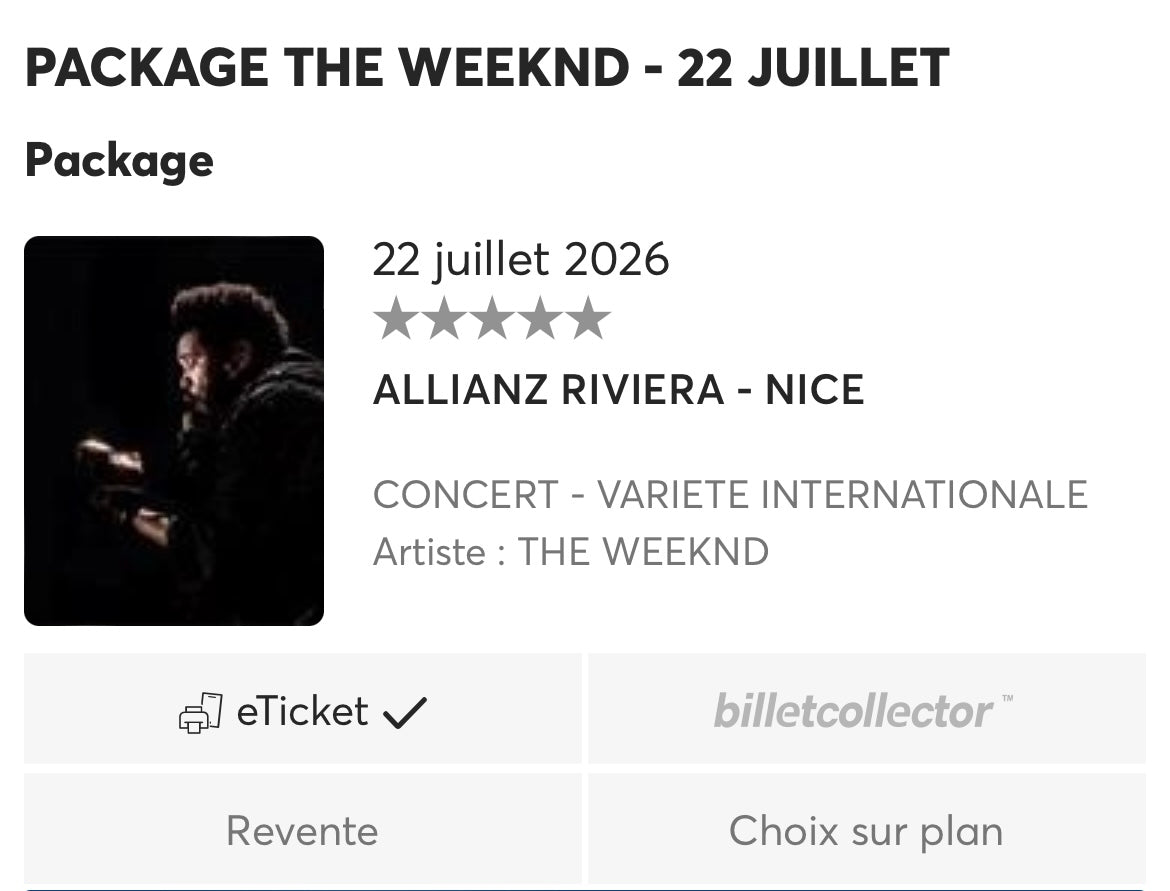Open the Revente option
The width and height of the screenshot is (1170, 891).
[302, 831]
